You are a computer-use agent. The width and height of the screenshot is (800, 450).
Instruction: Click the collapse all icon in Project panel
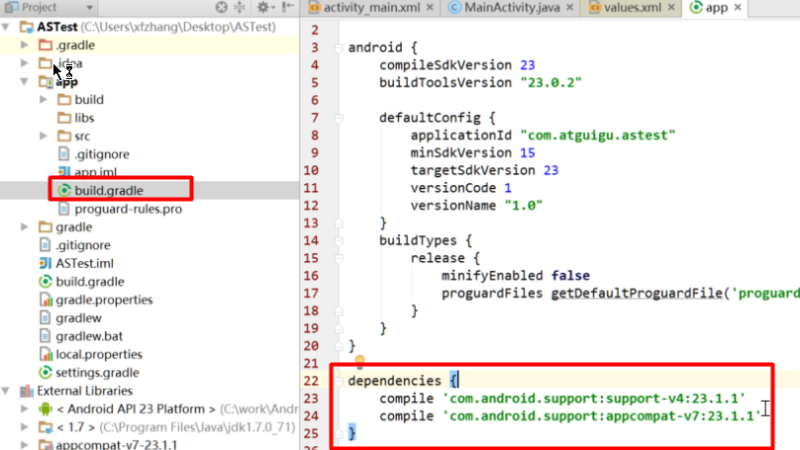click(x=239, y=7)
